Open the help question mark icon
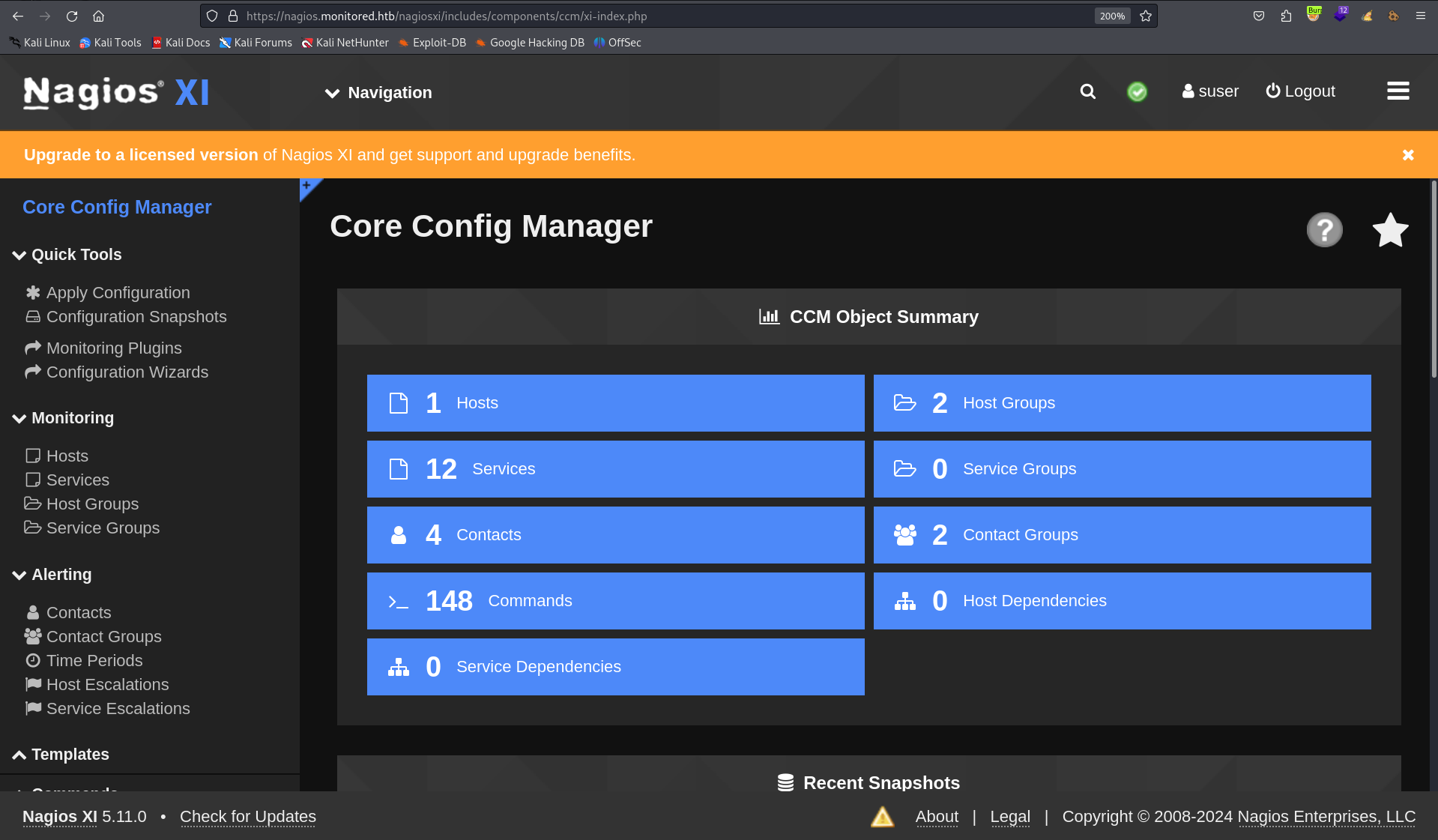The height and width of the screenshot is (840, 1438). tap(1324, 229)
